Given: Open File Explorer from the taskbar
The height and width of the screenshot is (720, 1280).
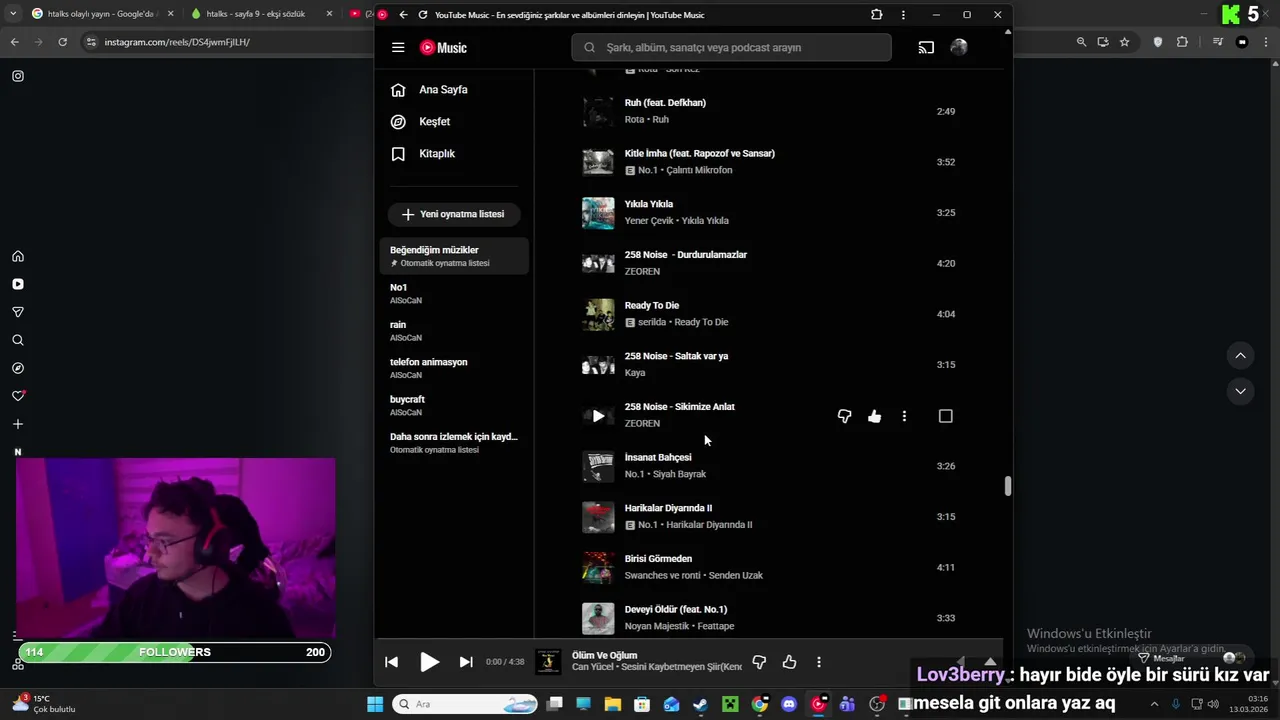Looking at the screenshot, I should click(613, 704).
